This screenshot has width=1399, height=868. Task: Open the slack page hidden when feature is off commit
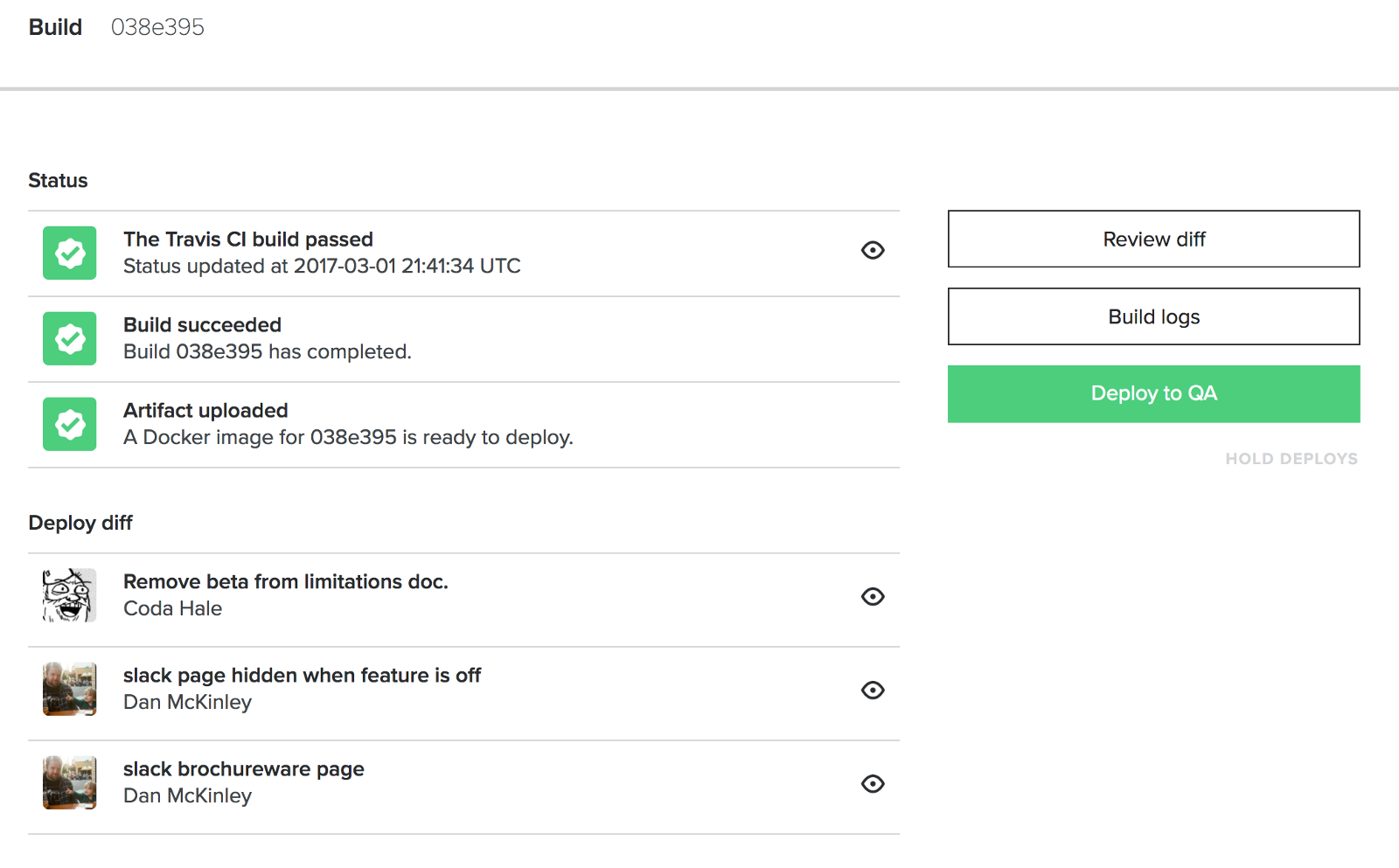pyautogui.click(x=302, y=676)
